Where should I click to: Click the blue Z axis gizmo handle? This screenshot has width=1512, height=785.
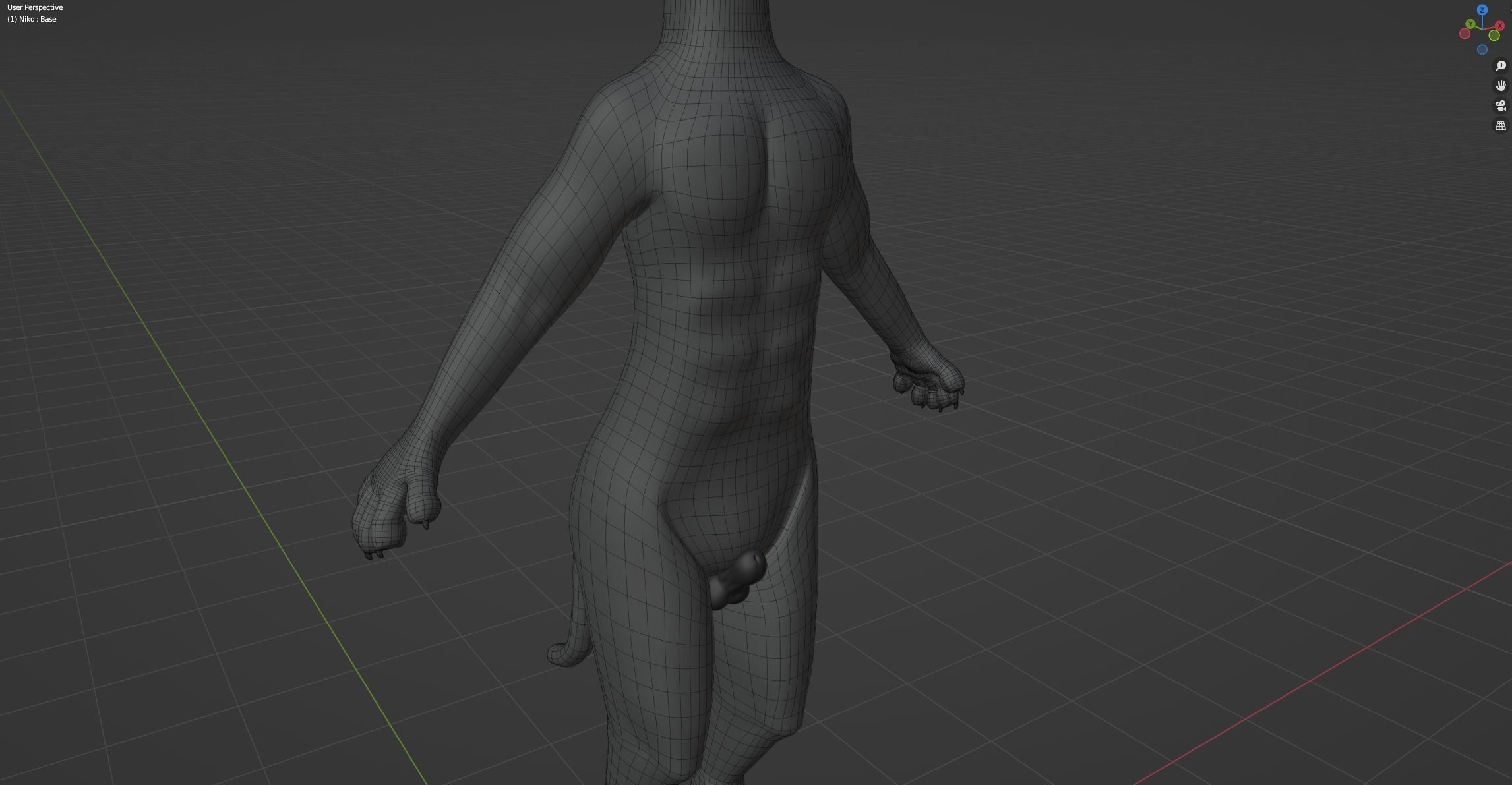(x=1482, y=10)
